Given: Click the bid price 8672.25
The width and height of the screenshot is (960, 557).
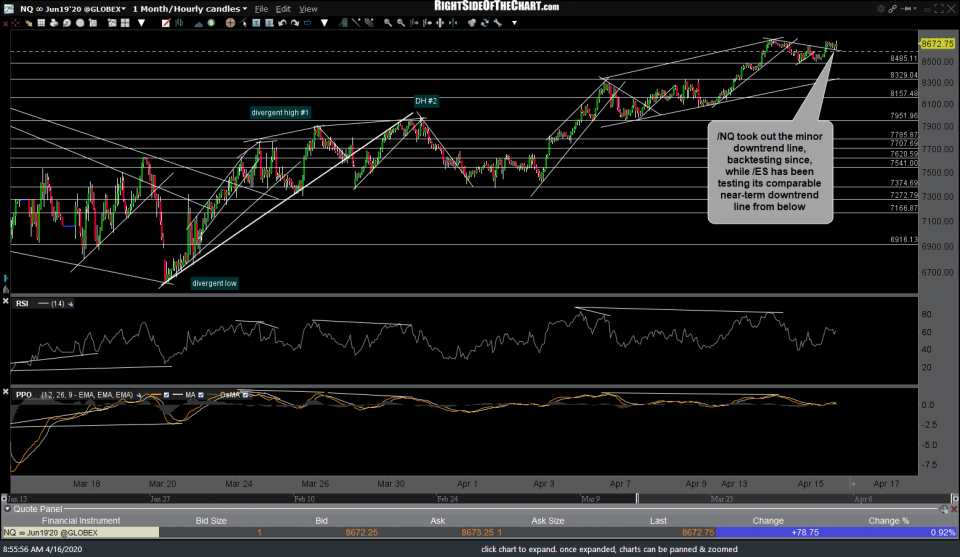Looking at the screenshot, I should 361,533.
